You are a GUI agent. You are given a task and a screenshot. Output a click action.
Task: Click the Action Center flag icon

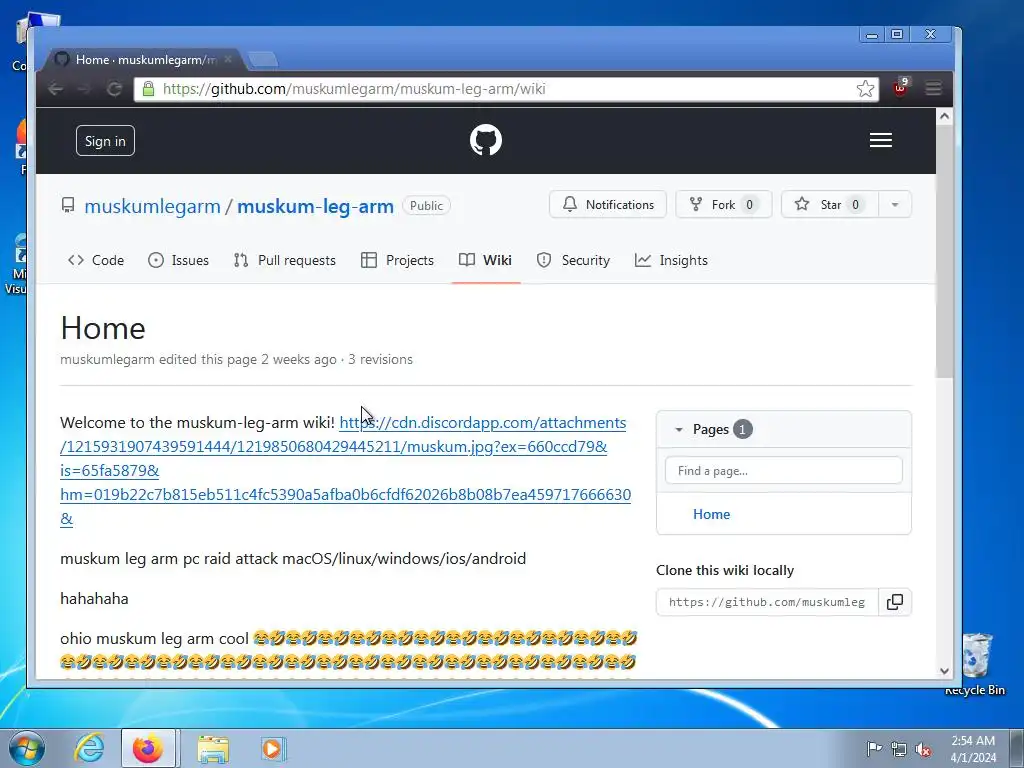[x=874, y=749]
